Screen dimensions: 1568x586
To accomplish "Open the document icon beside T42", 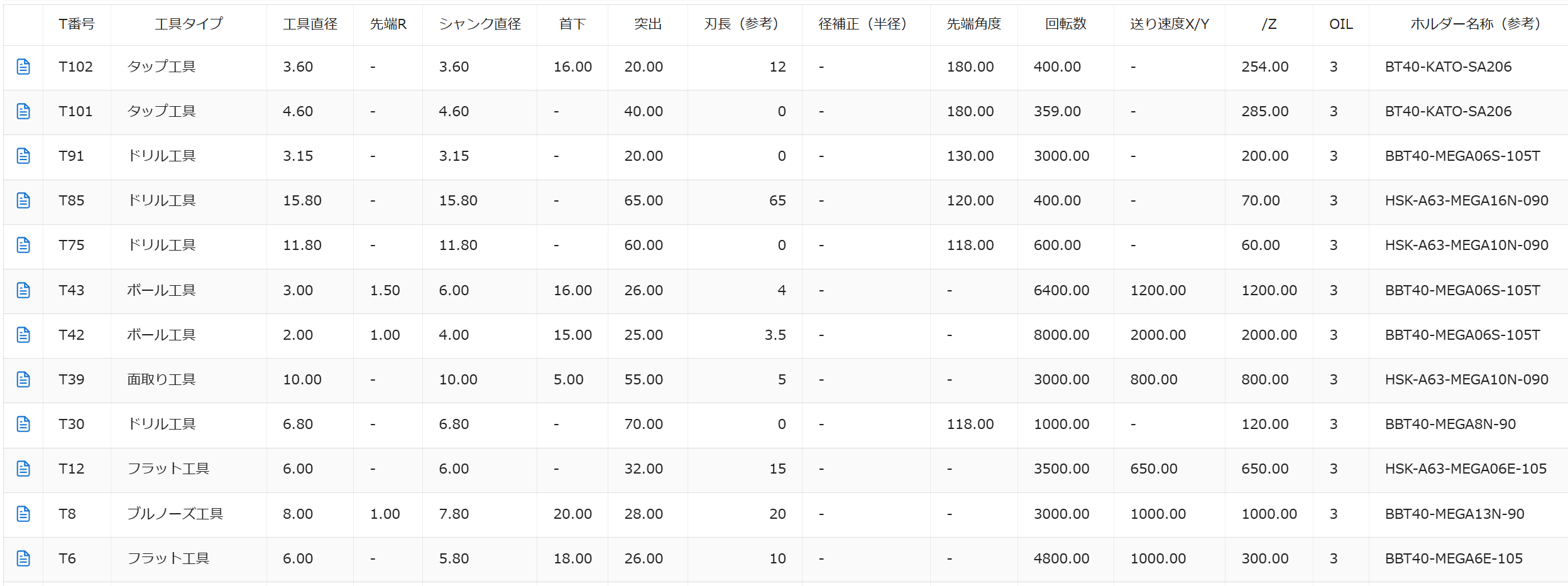I will click(x=23, y=335).
